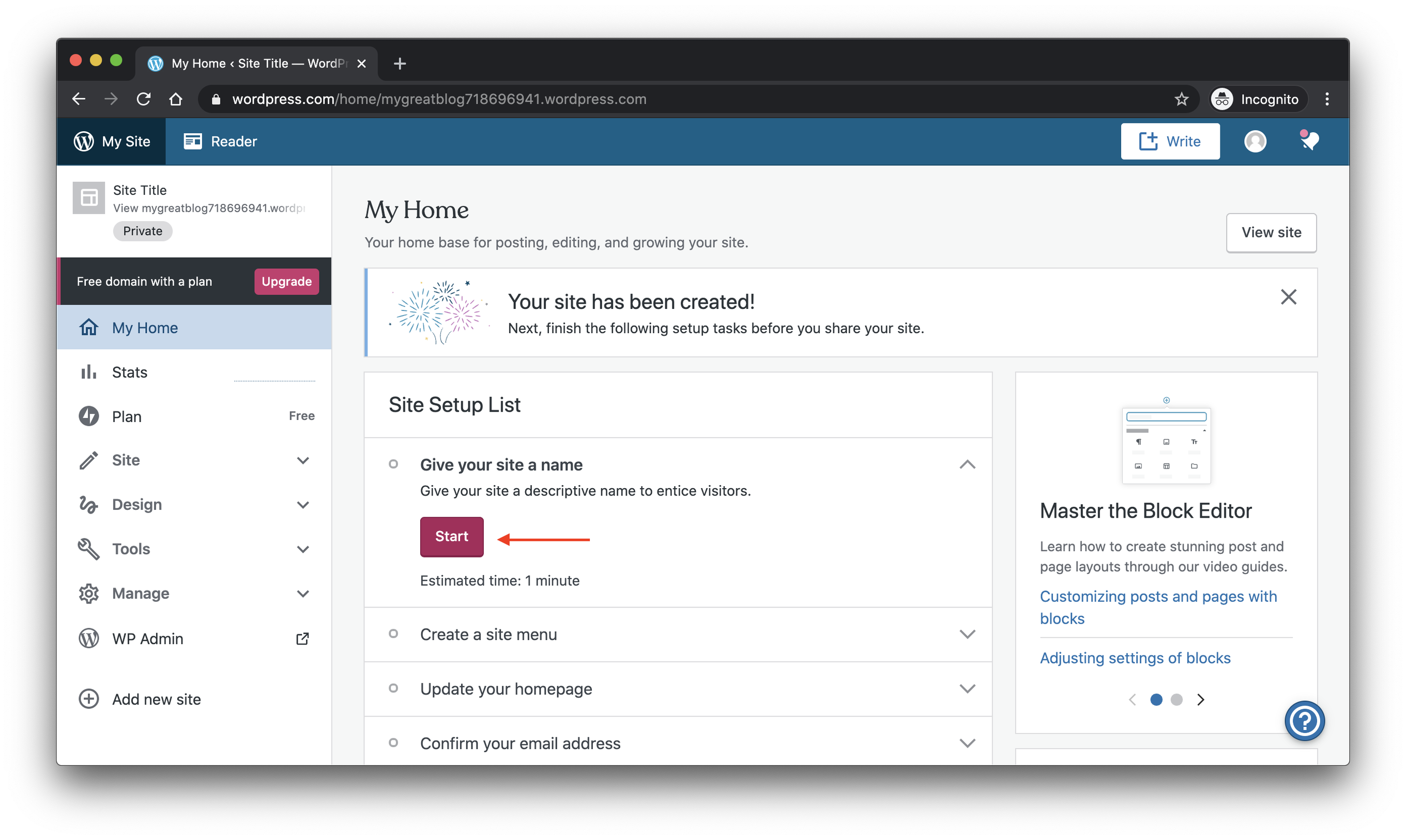Expand the Site sidebar submenu chevron
The height and width of the screenshot is (840, 1406).
click(x=303, y=460)
